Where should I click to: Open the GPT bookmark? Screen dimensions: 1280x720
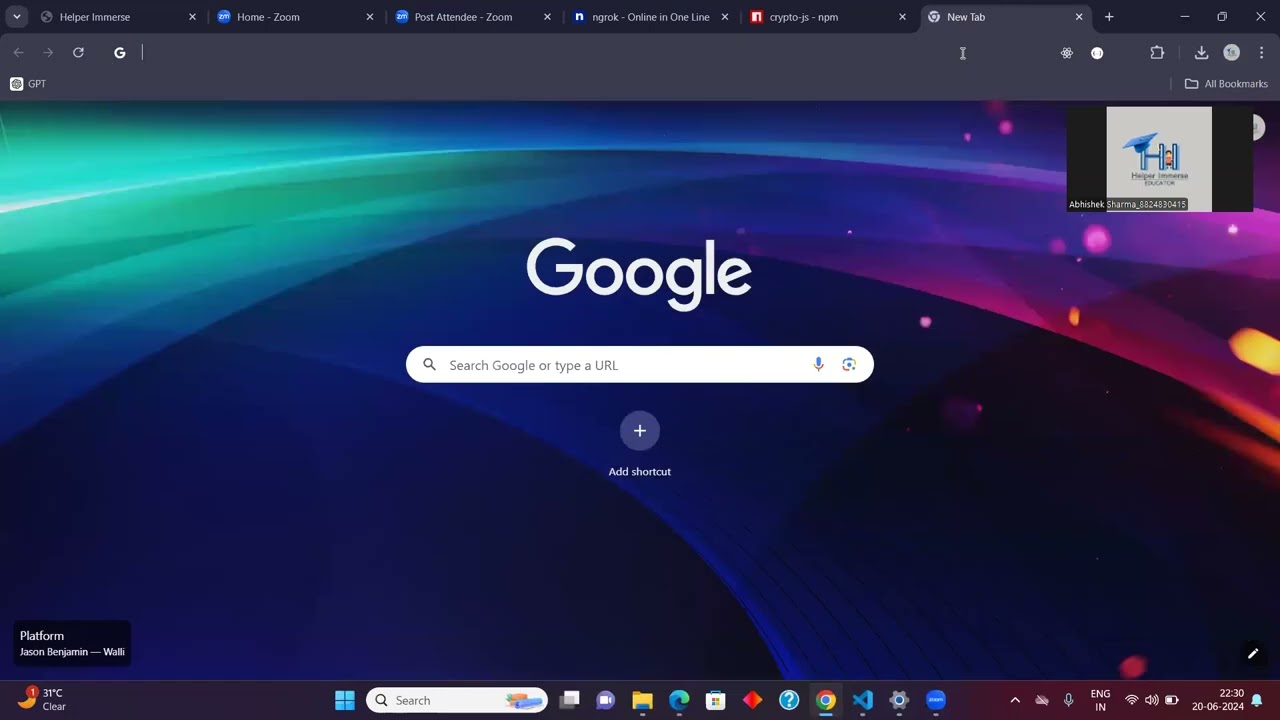tap(28, 84)
